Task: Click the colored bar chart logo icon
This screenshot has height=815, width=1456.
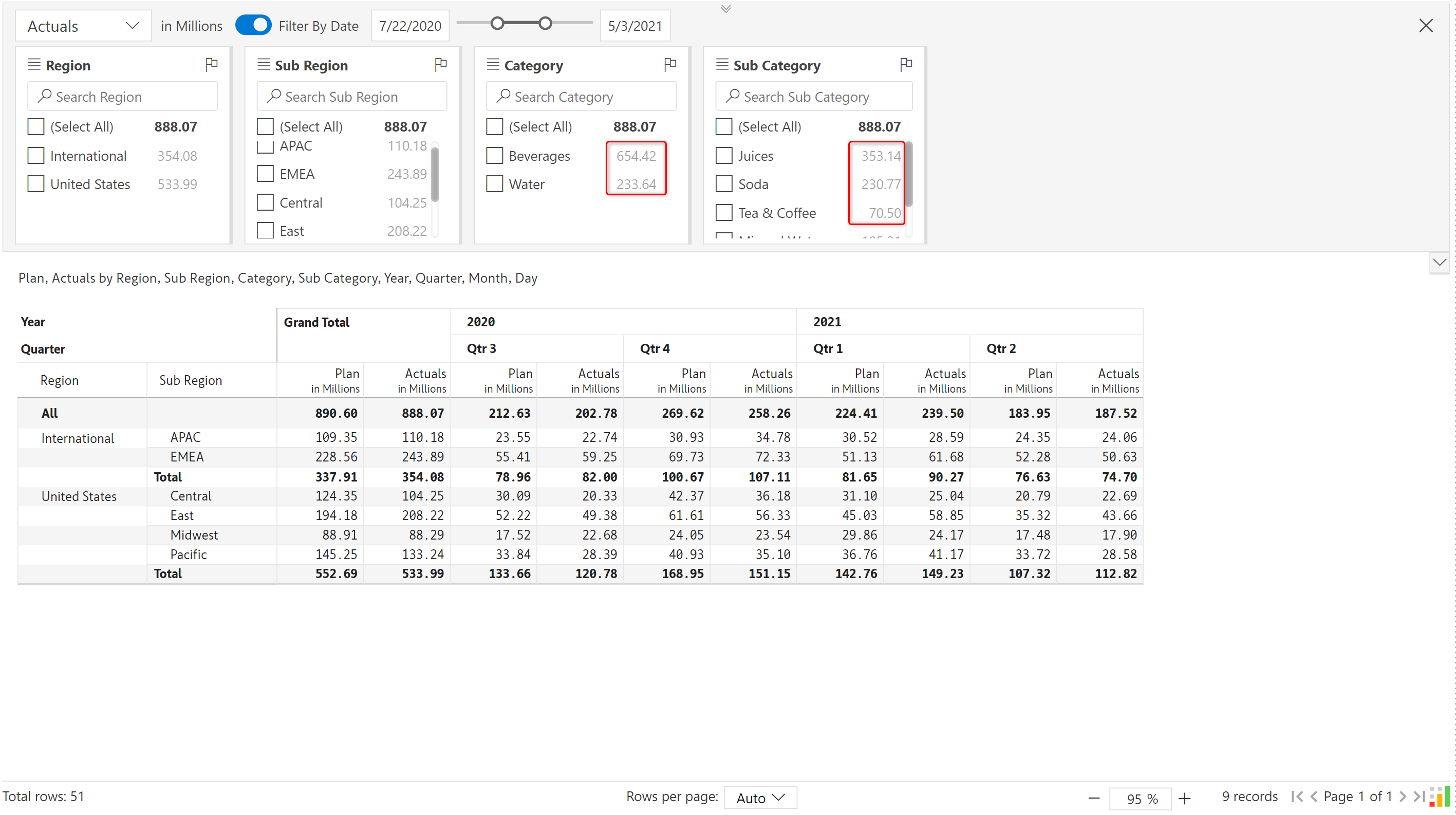Action: point(1439,797)
